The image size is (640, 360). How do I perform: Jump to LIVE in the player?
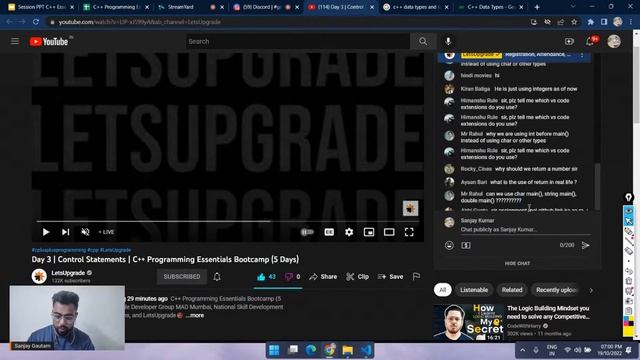pyautogui.click(x=106, y=232)
